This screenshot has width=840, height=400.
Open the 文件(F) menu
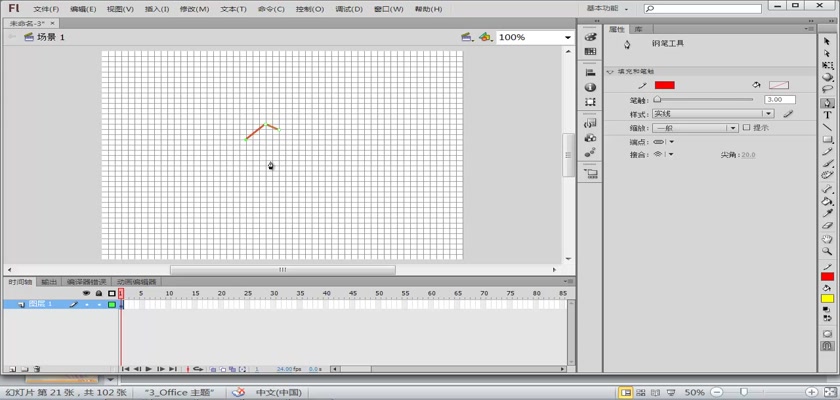point(46,9)
